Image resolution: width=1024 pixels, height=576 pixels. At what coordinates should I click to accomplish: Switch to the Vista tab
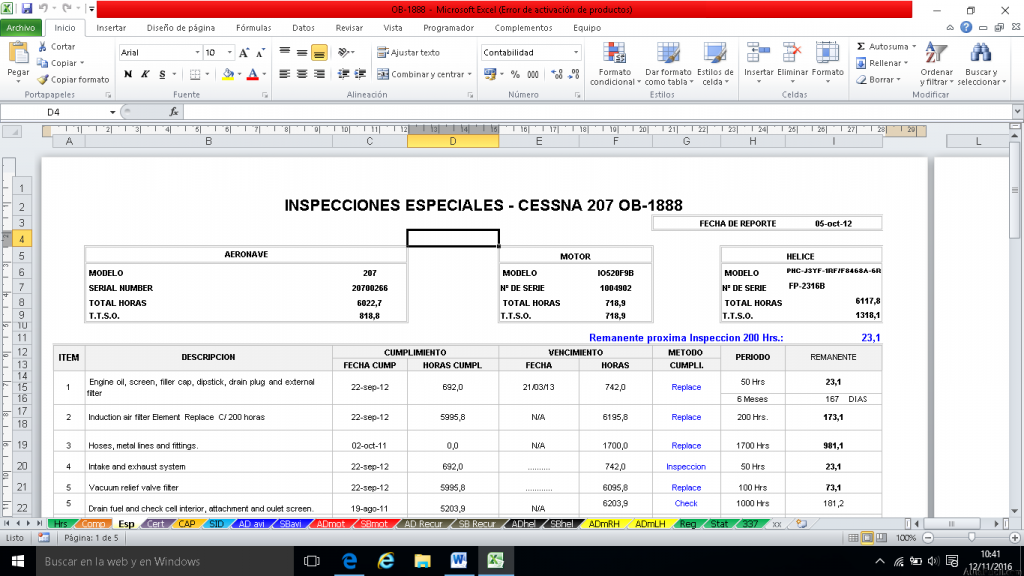click(x=392, y=28)
